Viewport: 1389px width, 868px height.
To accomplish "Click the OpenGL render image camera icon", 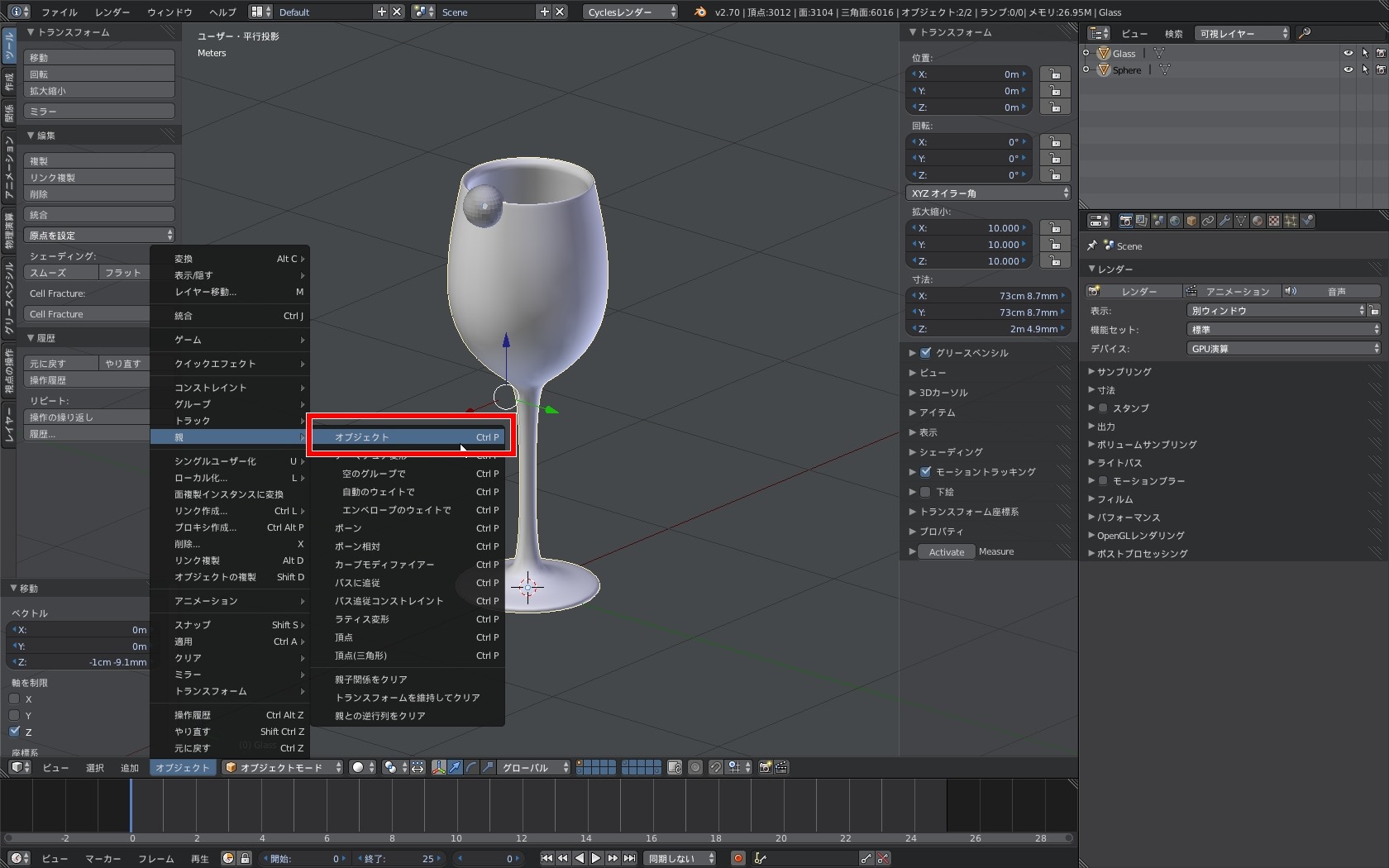I will pos(766,767).
